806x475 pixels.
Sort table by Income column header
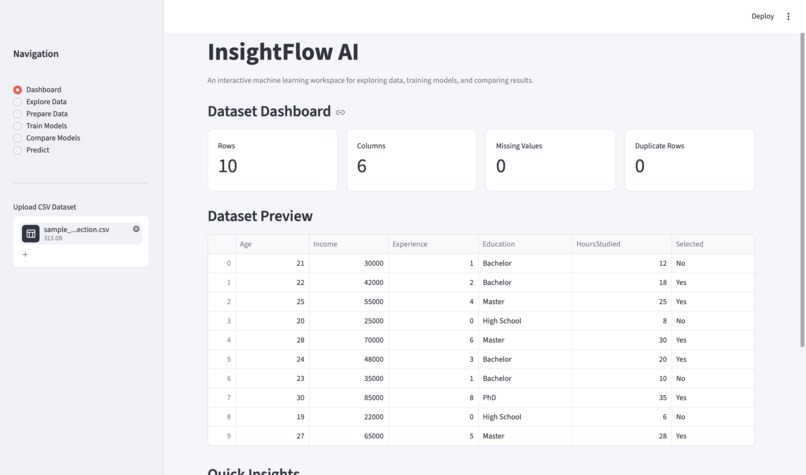[x=349, y=244]
